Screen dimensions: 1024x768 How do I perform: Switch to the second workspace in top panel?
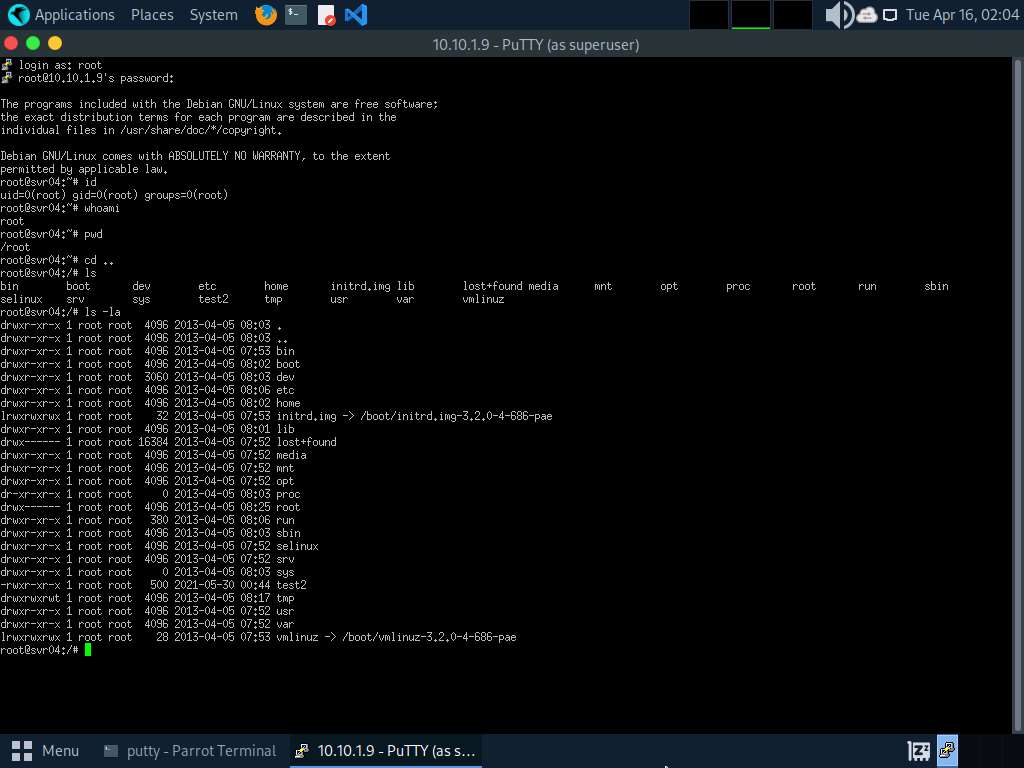point(749,14)
